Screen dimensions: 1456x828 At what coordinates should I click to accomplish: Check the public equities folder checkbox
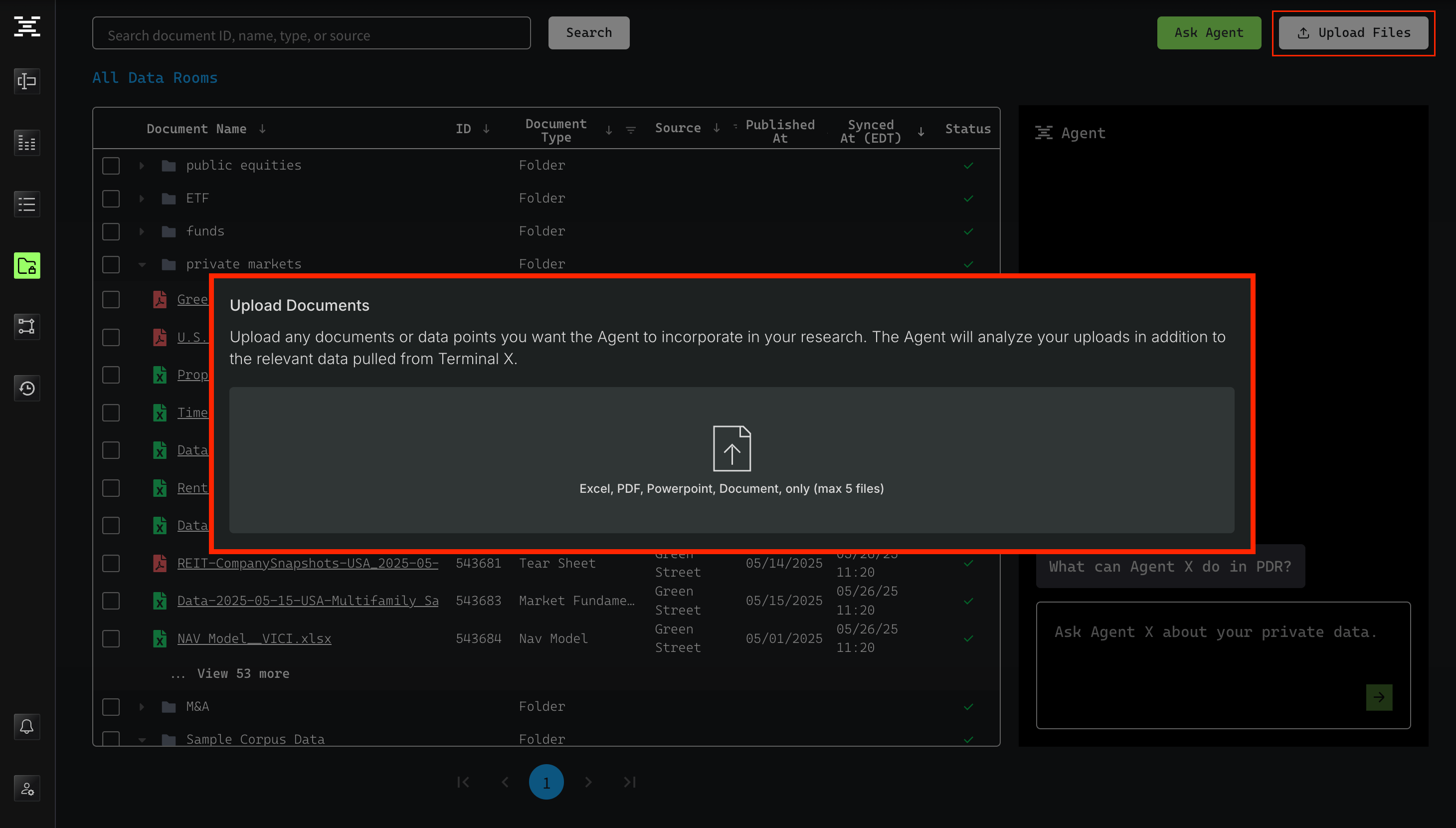pyautogui.click(x=111, y=166)
